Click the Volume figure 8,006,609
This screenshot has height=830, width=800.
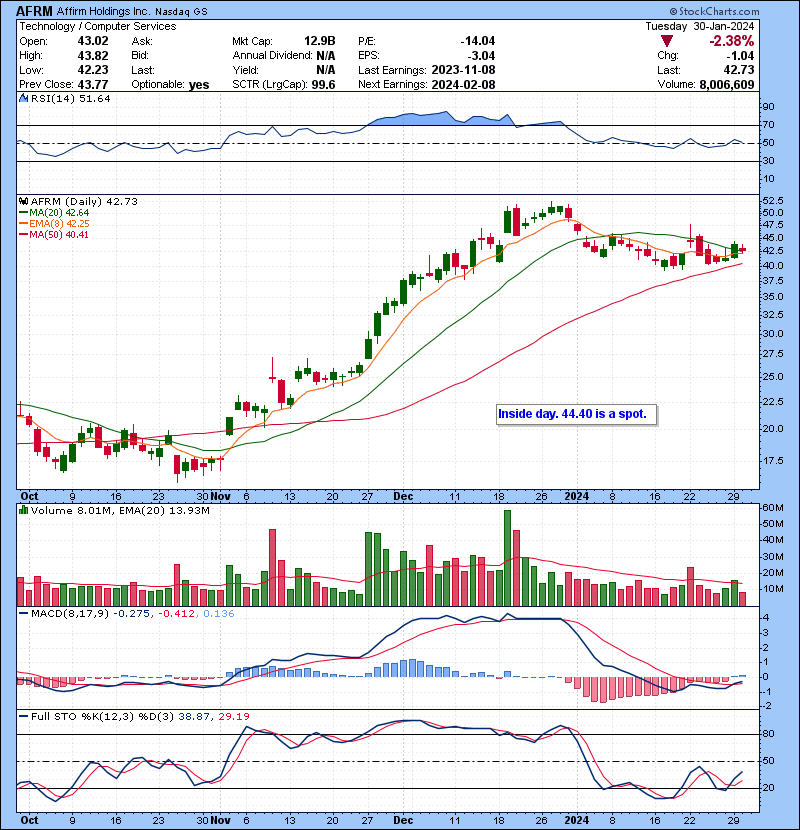pyautogui.click(x=726, y=85)
